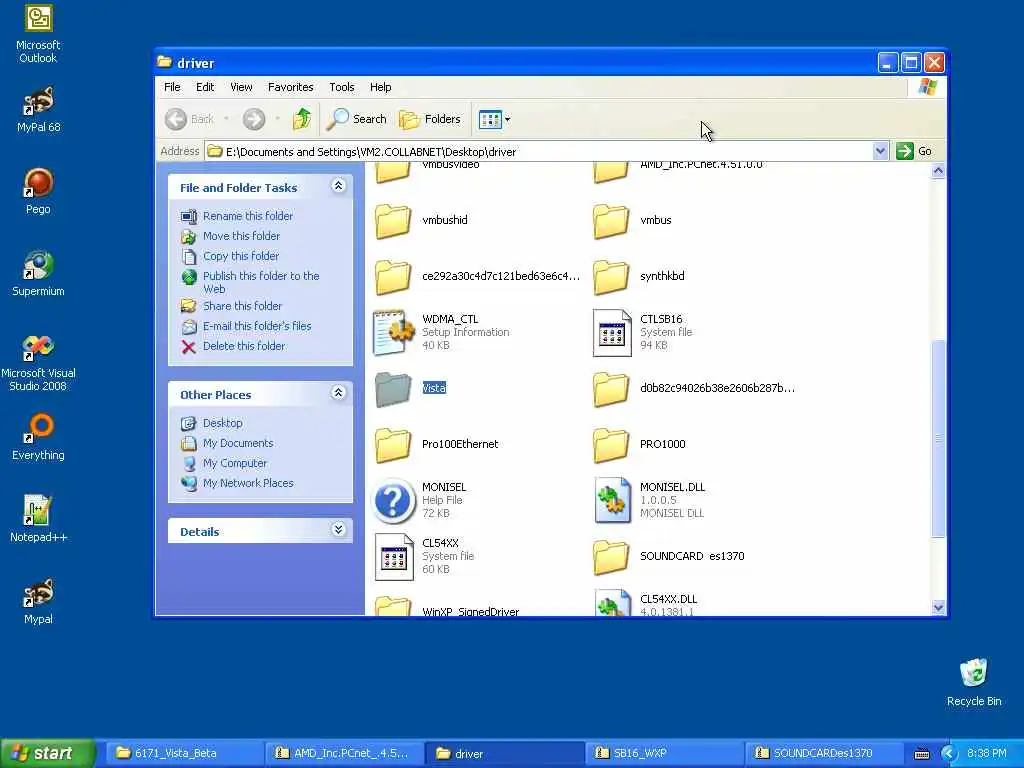The image size is (1024, 768).
Task: Click Move this folder link
Action: pyautogui.click(x=241, y=236)
